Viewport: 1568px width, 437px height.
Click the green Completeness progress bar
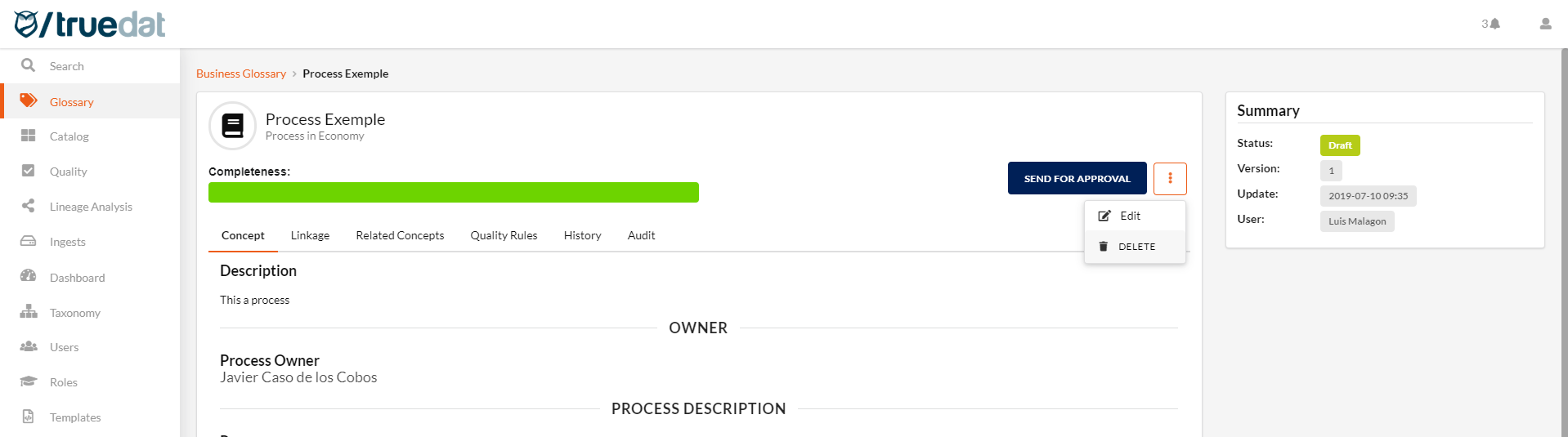(454, 192)
